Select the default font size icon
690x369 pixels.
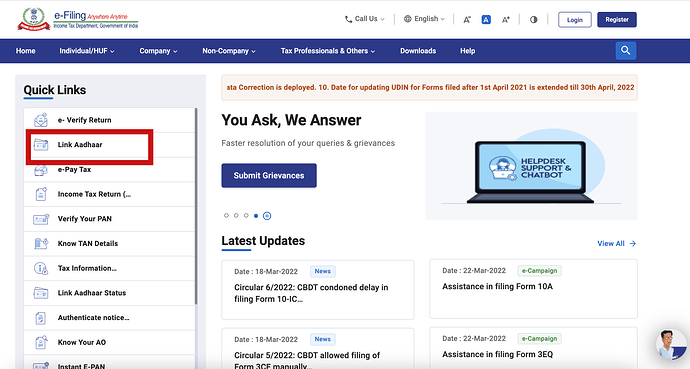486,19
